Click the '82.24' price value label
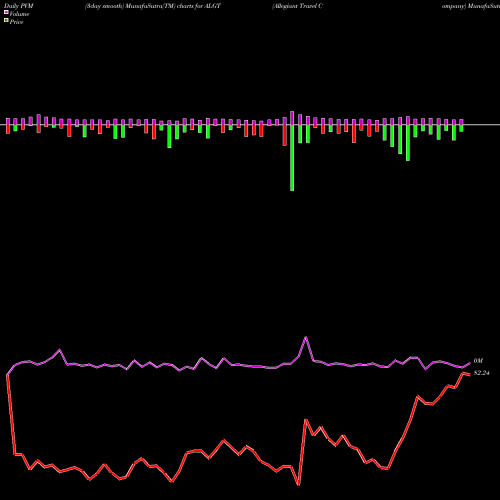500x500 pixels. 482,373
